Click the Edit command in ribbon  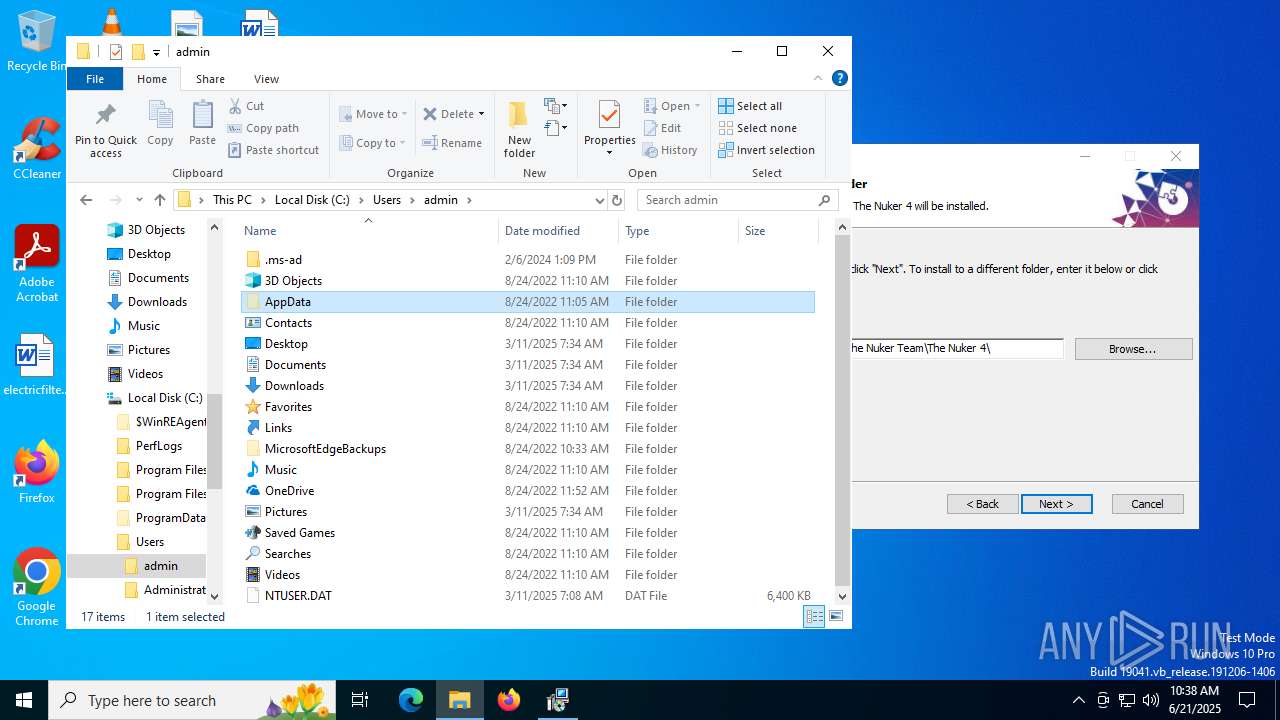(662, 128)
